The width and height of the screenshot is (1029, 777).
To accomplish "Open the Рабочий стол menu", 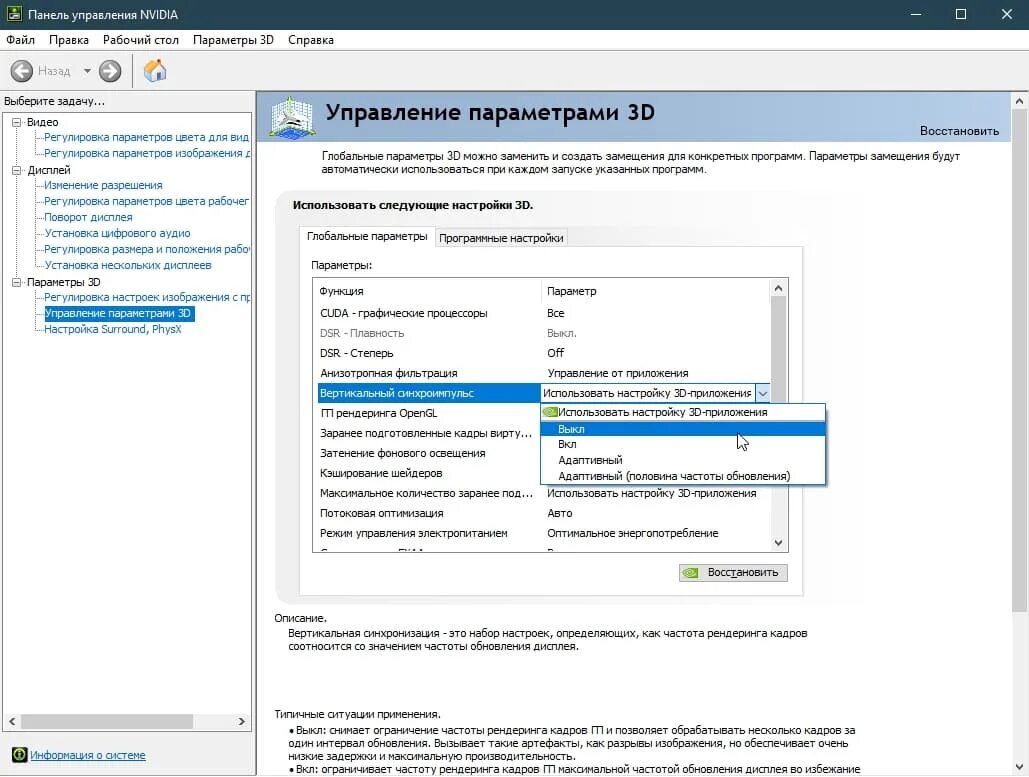I will pyautogui.click(x=140, y=40).
